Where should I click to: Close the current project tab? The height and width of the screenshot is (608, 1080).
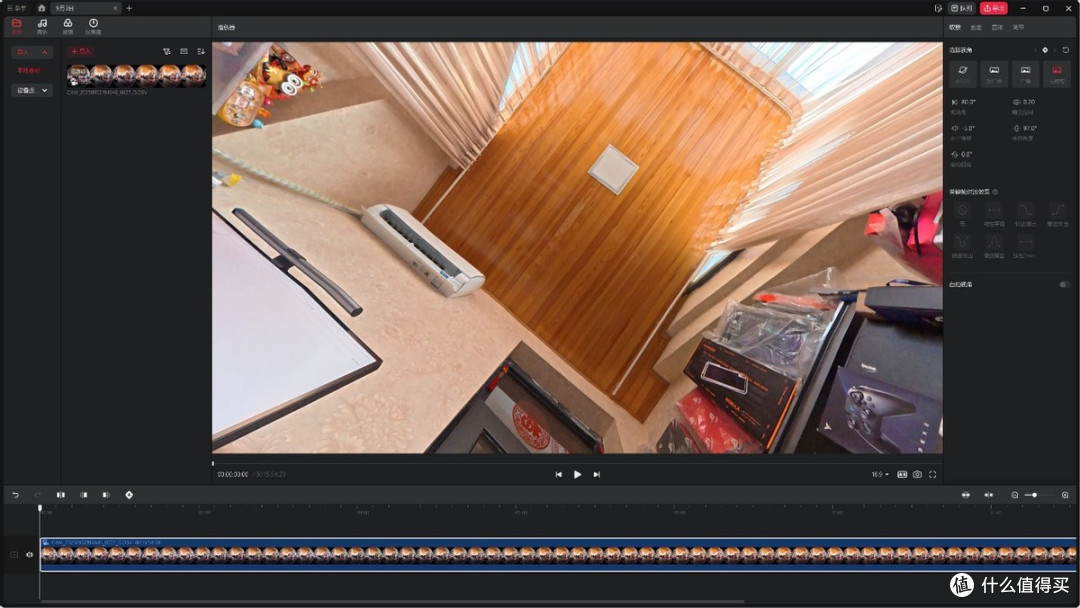coord(115,8)
